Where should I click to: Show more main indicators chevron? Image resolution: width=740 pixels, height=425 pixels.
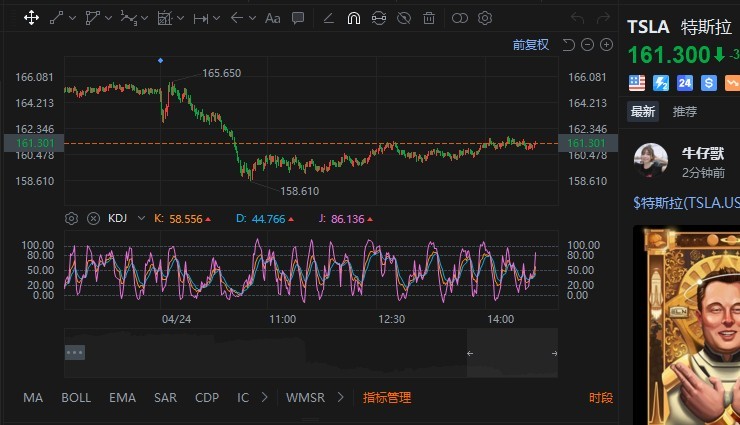[265, 398]
